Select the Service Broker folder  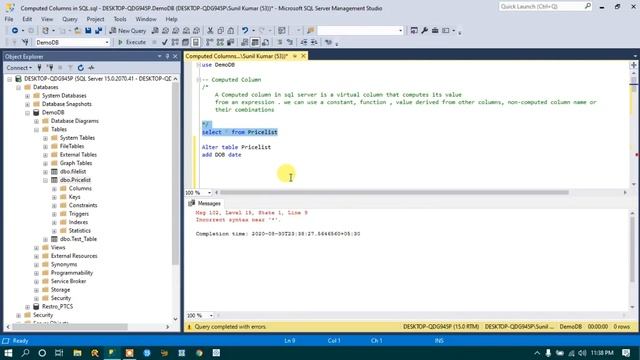68,281
